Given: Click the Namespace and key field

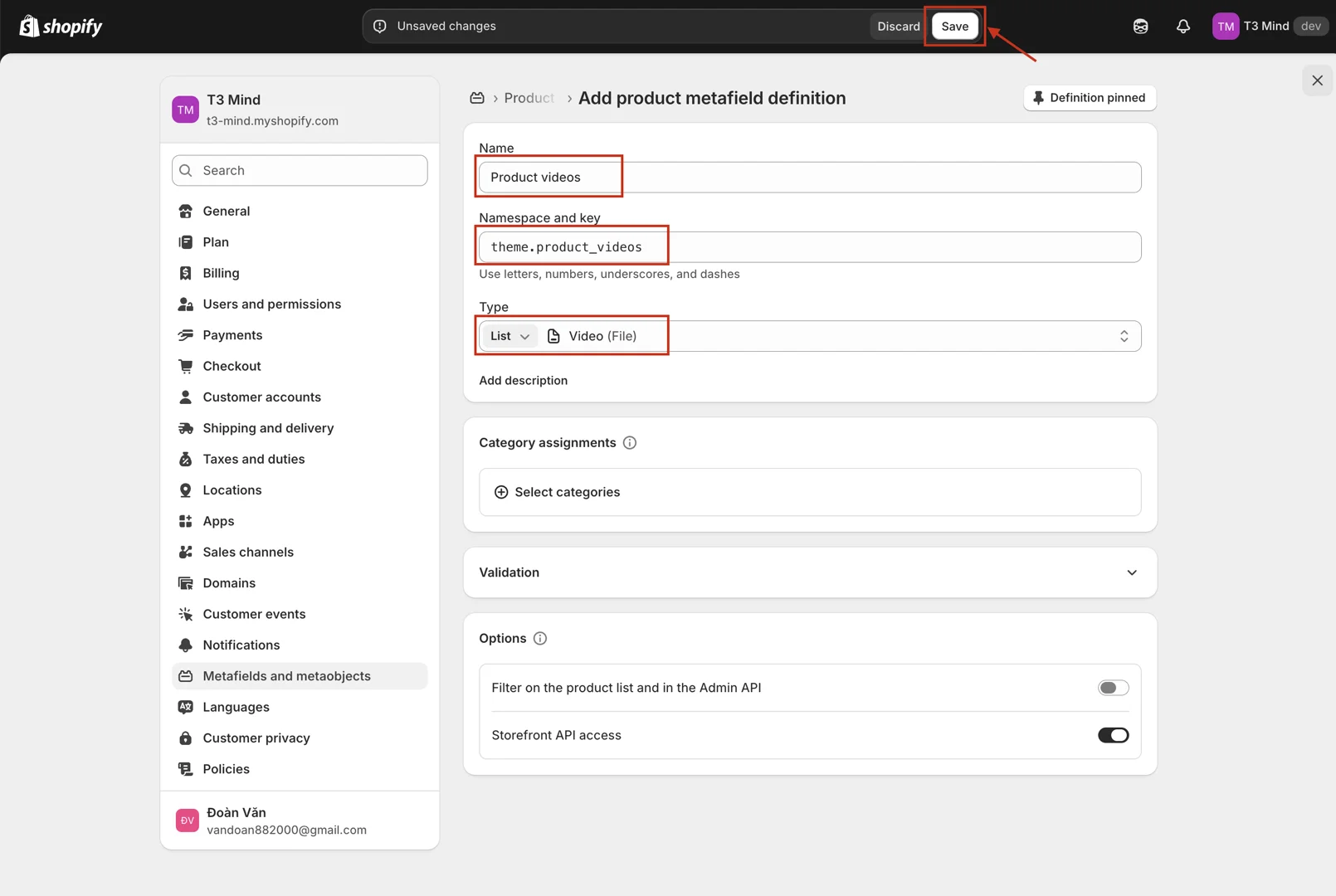Looking at the screenshot, I should [810, 247].
